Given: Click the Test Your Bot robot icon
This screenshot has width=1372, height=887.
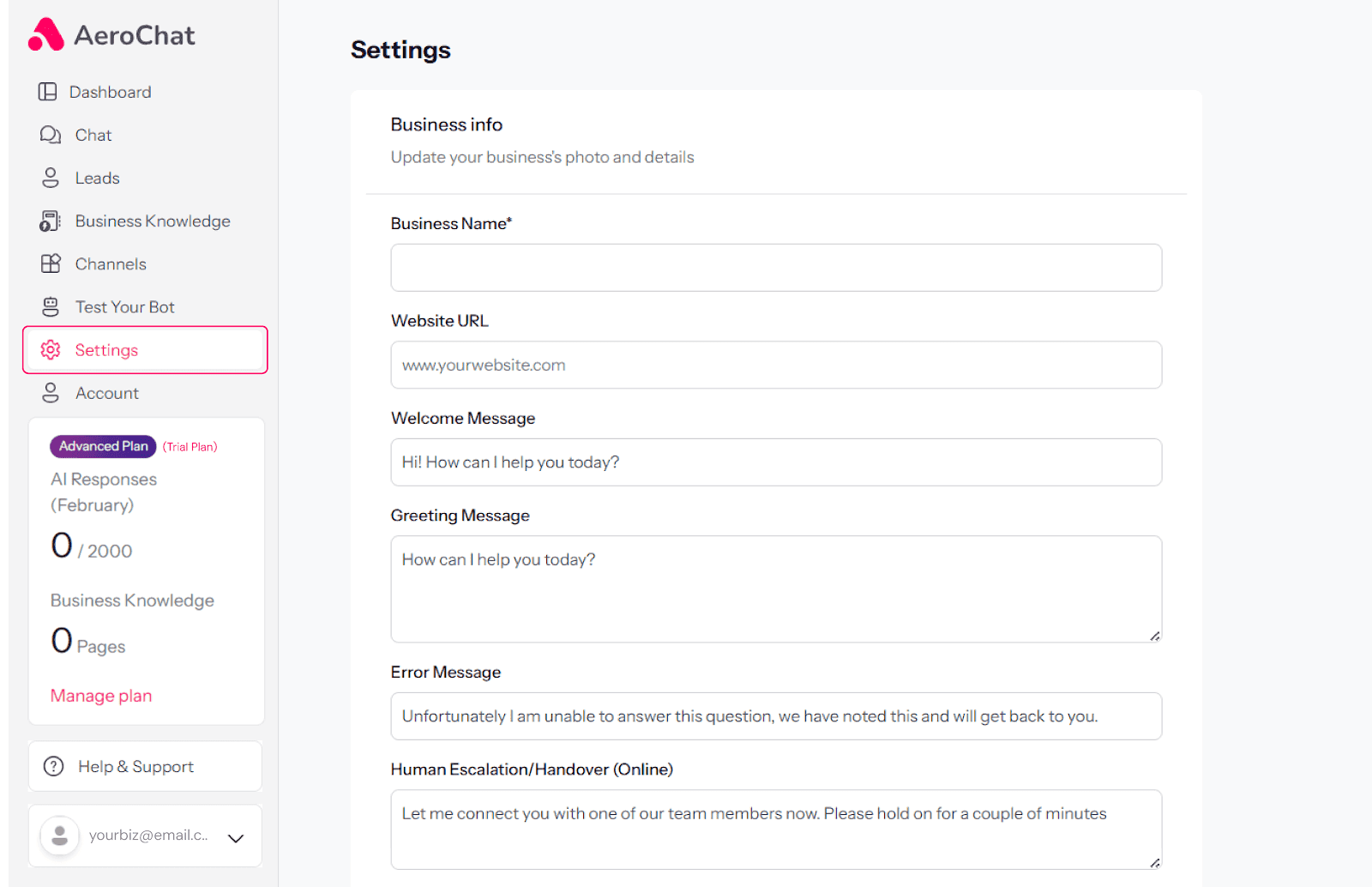Looking at the screenshot, I should (x=51, y=307).
